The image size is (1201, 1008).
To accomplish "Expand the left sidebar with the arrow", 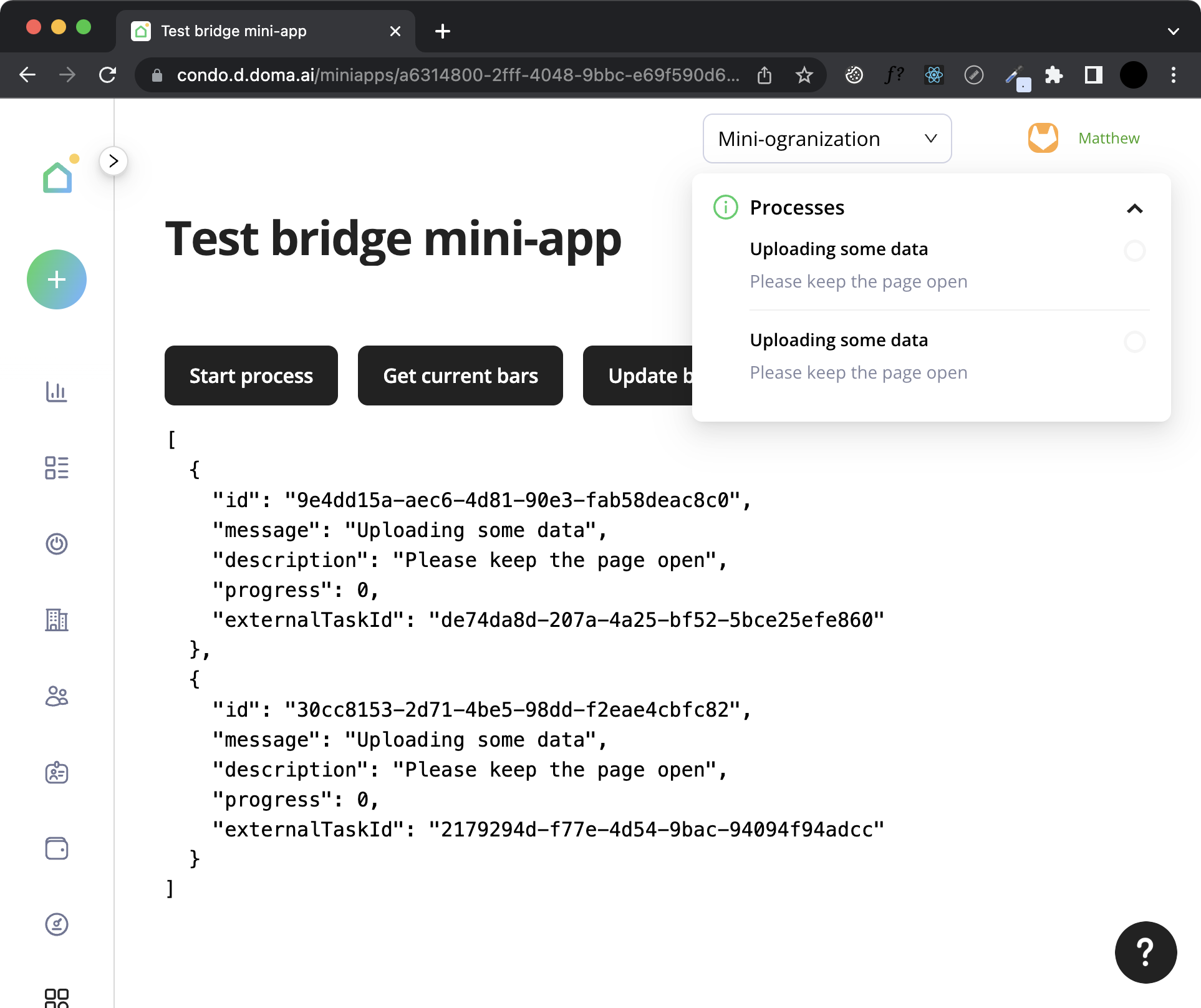I will 113,161.
